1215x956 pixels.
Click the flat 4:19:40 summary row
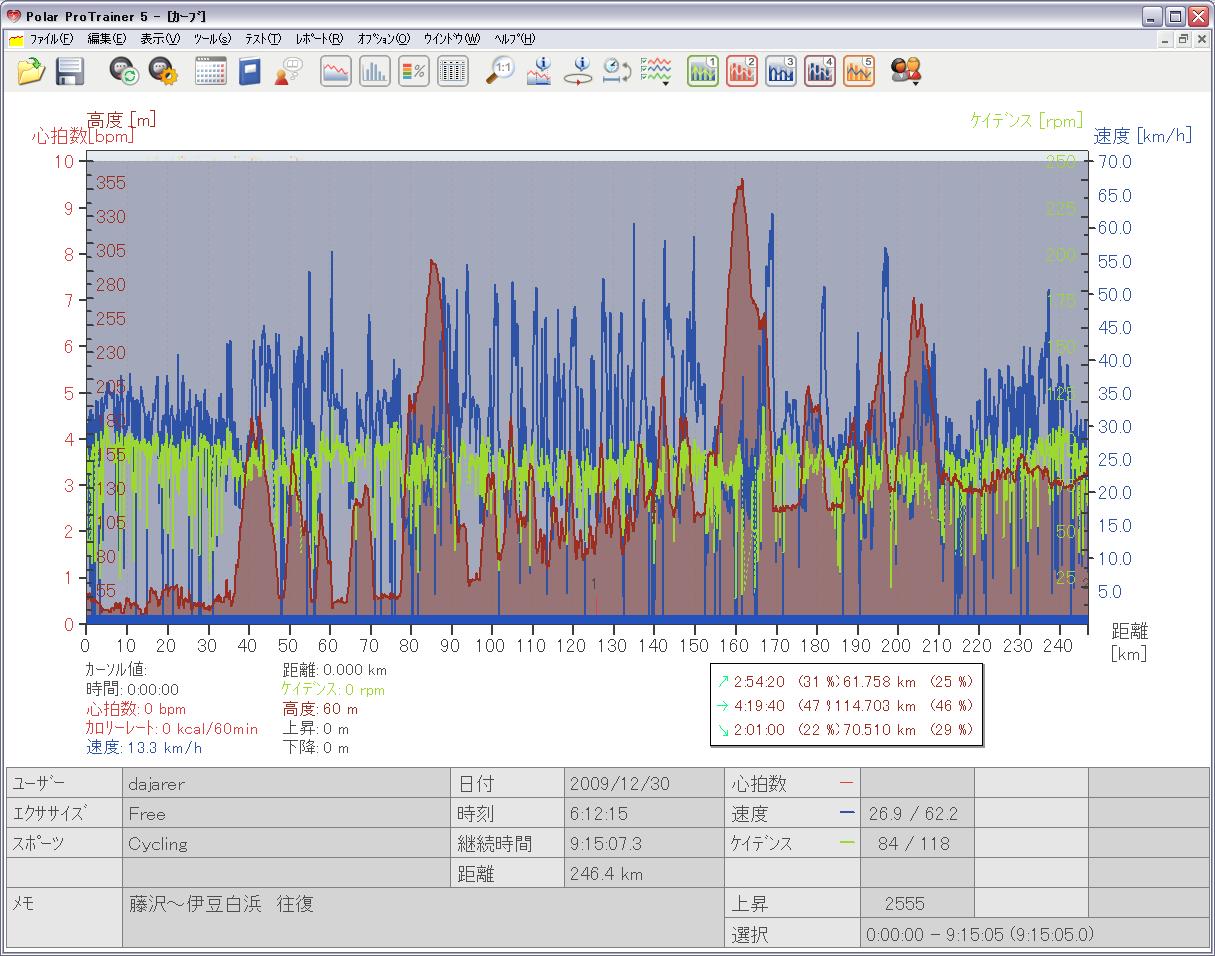pyautogui.click(x=844, y=705)
